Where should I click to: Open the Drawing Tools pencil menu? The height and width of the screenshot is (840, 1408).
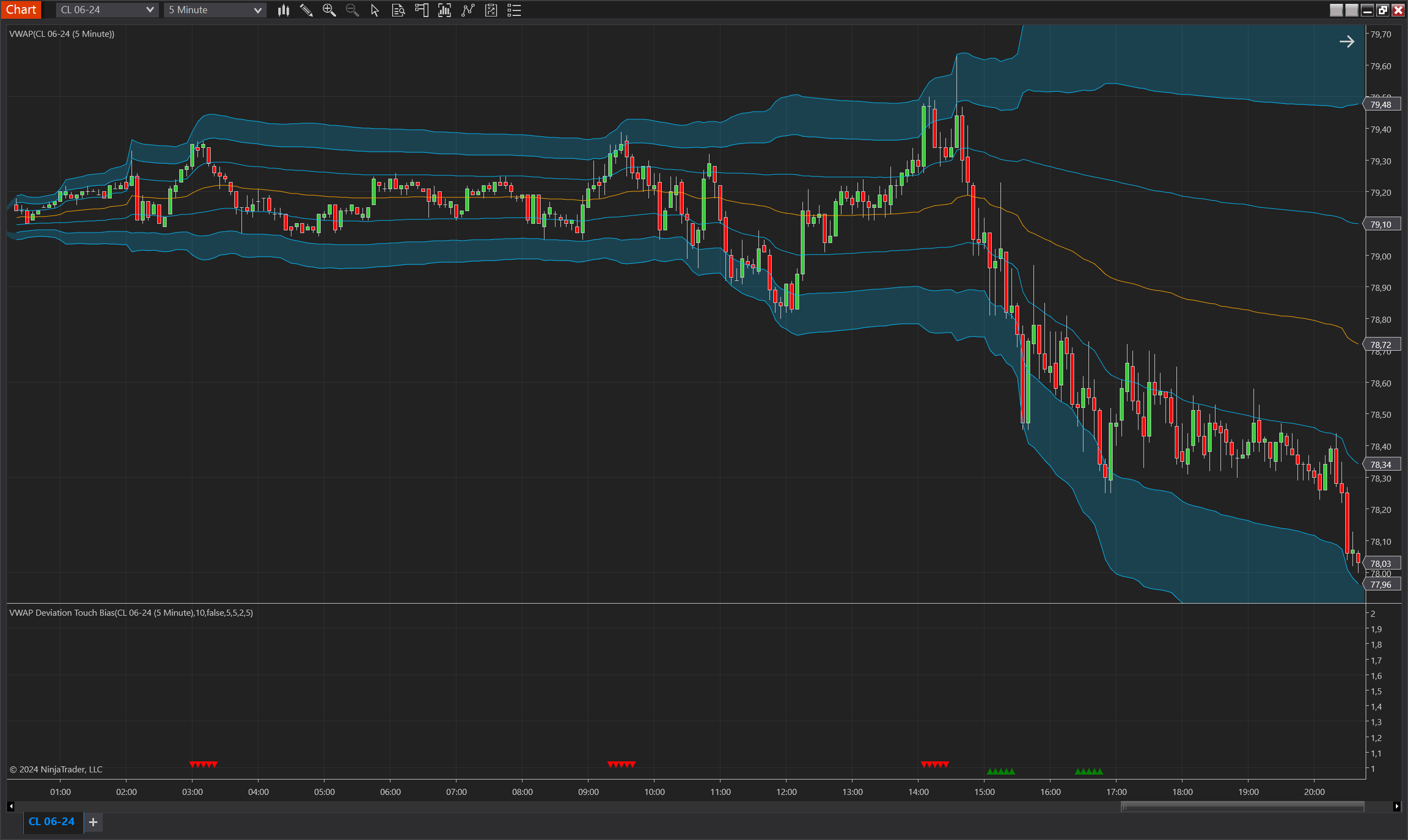(306, 10)
